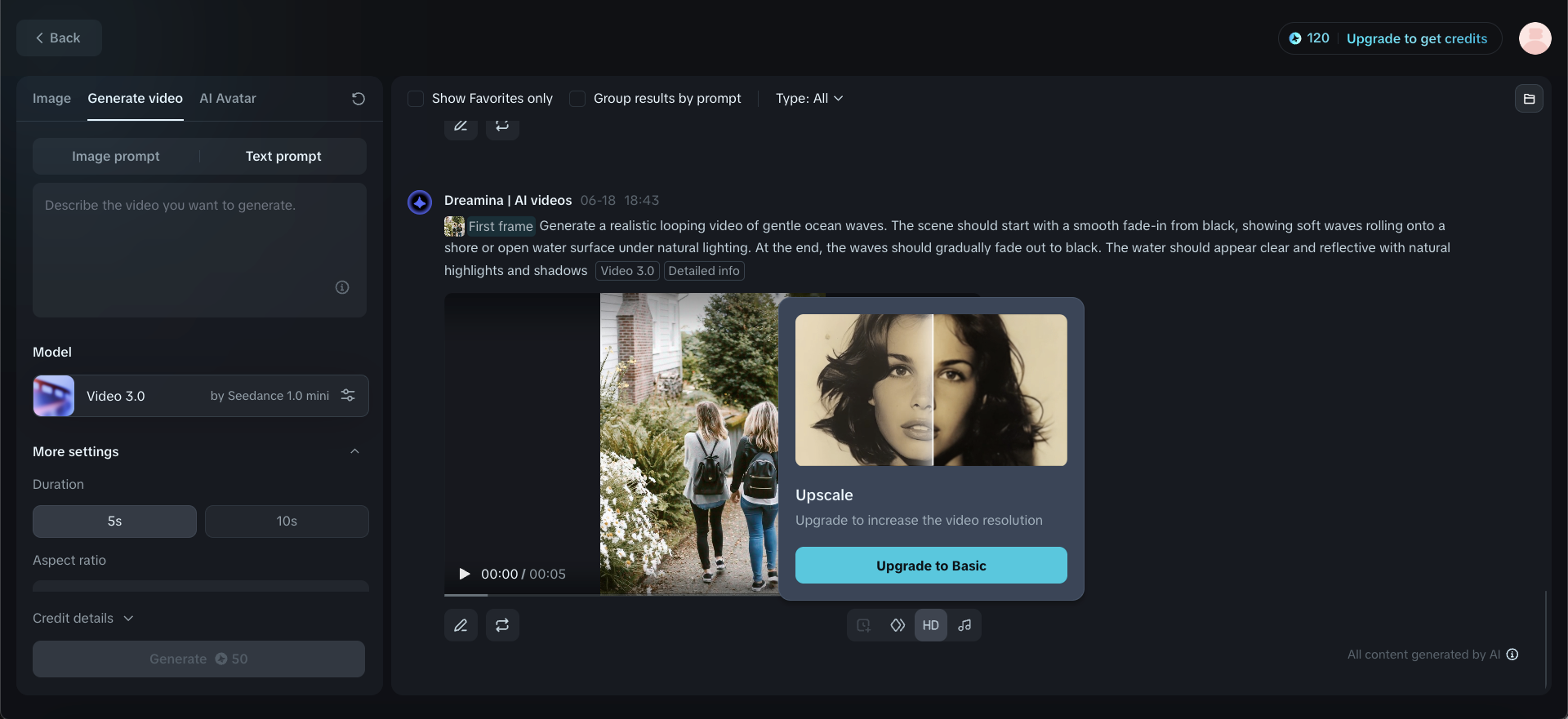This screenshot has height=719, width=1568.
Task: Click the edit pencil icon below video
Action: click(x=461, y=625)
